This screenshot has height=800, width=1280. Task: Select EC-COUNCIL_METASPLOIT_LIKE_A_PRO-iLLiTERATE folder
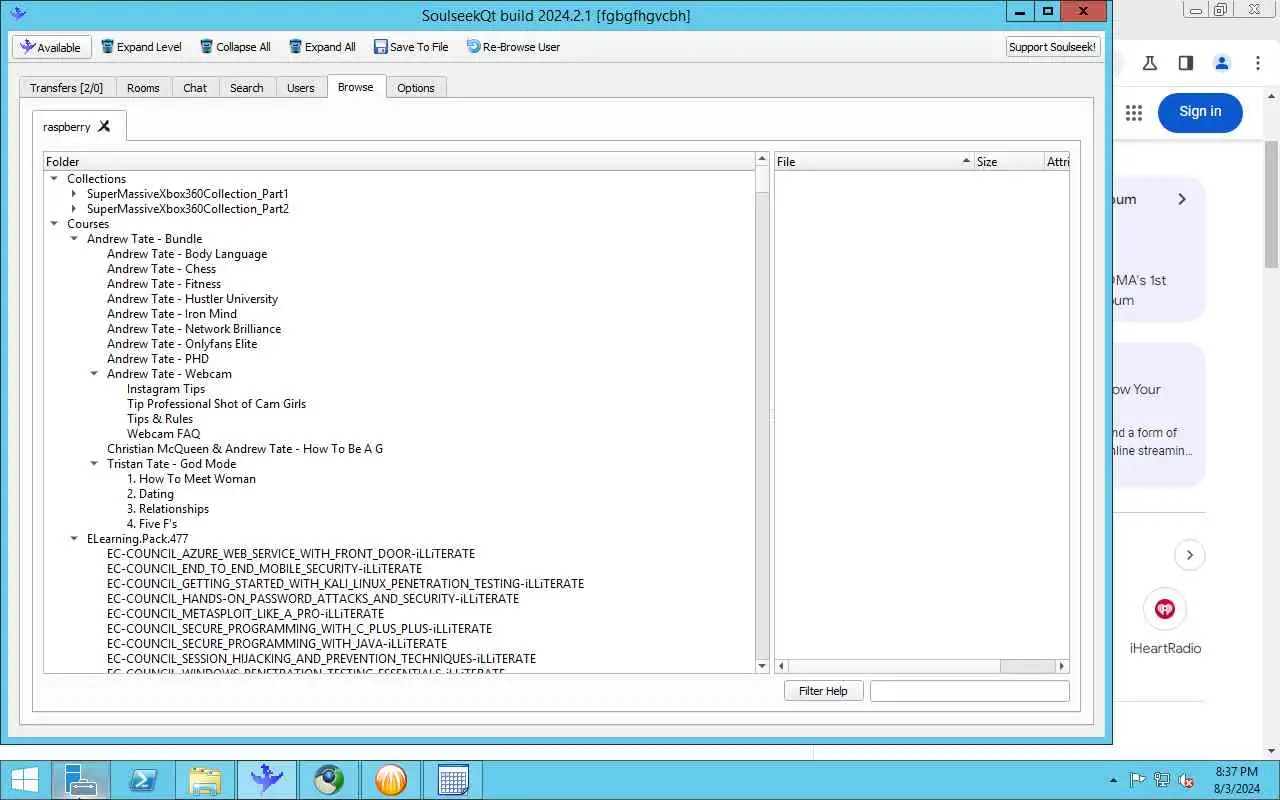tap(245, 614)
